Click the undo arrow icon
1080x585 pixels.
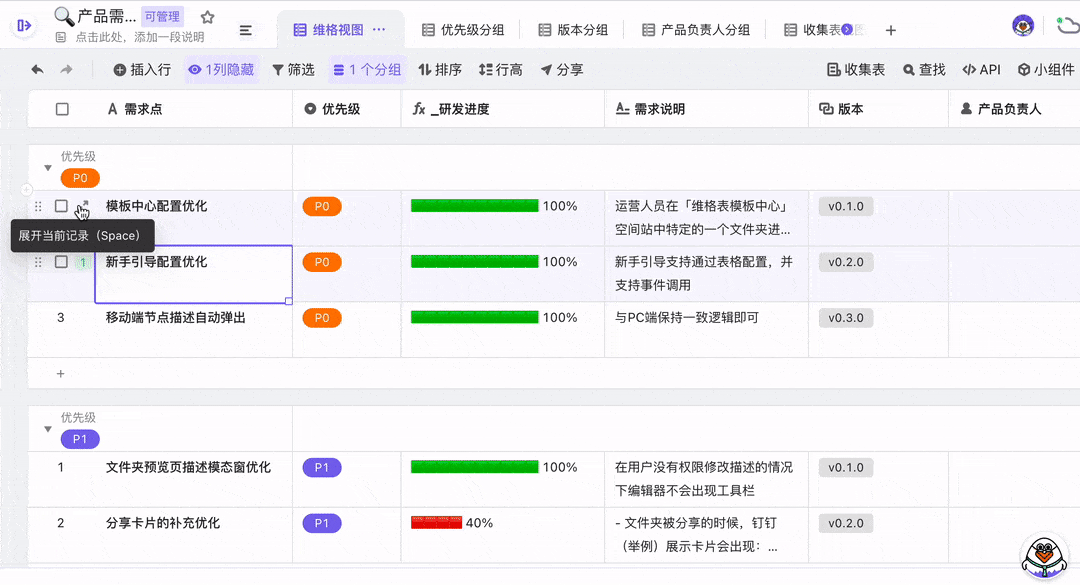point(37,70)
